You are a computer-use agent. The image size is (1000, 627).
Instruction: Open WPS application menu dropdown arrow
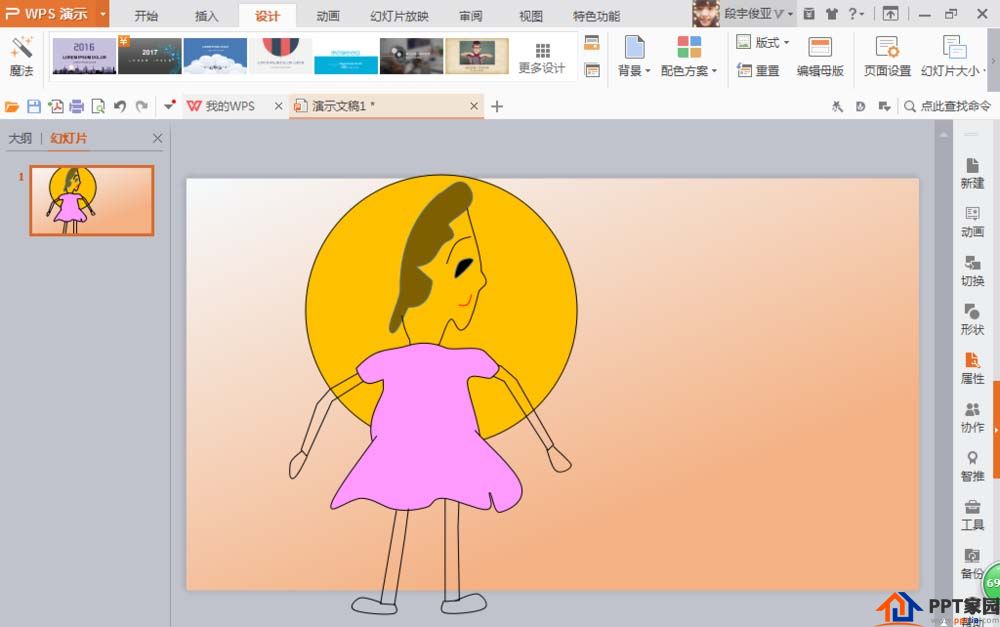pyautogui.click(x=103, y=15)
